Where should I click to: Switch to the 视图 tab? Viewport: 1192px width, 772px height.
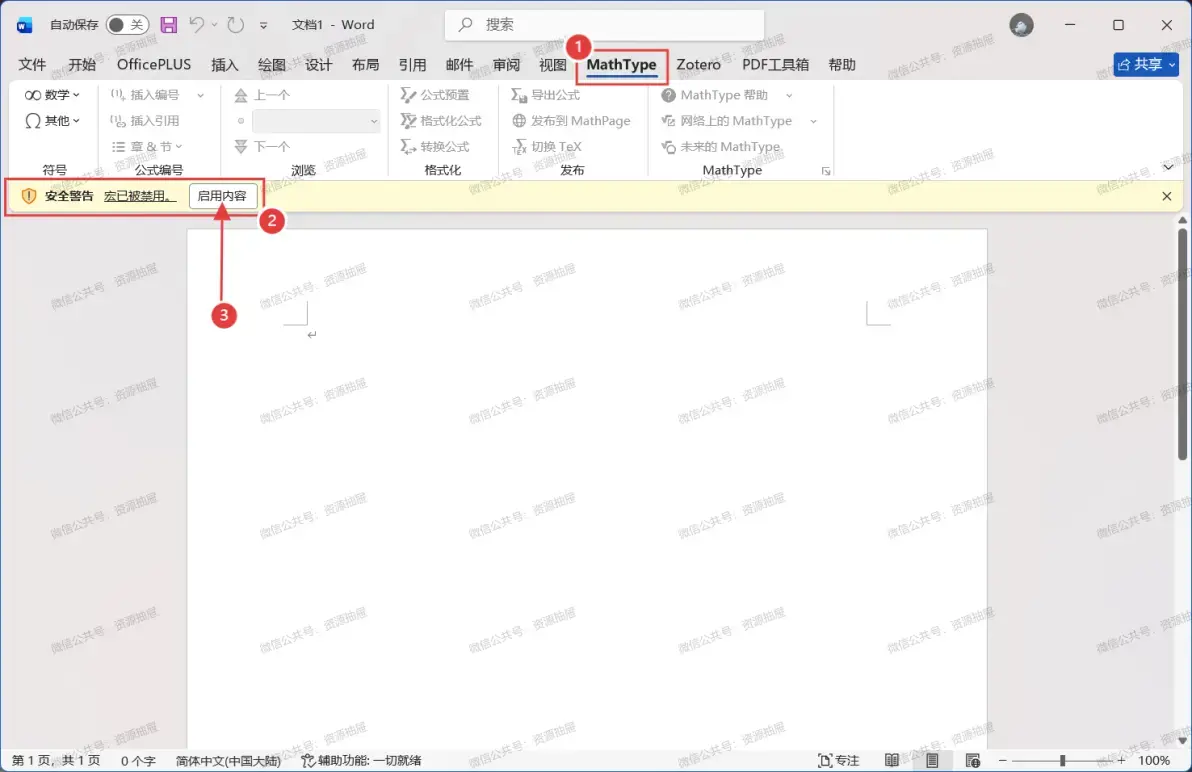pyautogui.click(x=553, y=65)
